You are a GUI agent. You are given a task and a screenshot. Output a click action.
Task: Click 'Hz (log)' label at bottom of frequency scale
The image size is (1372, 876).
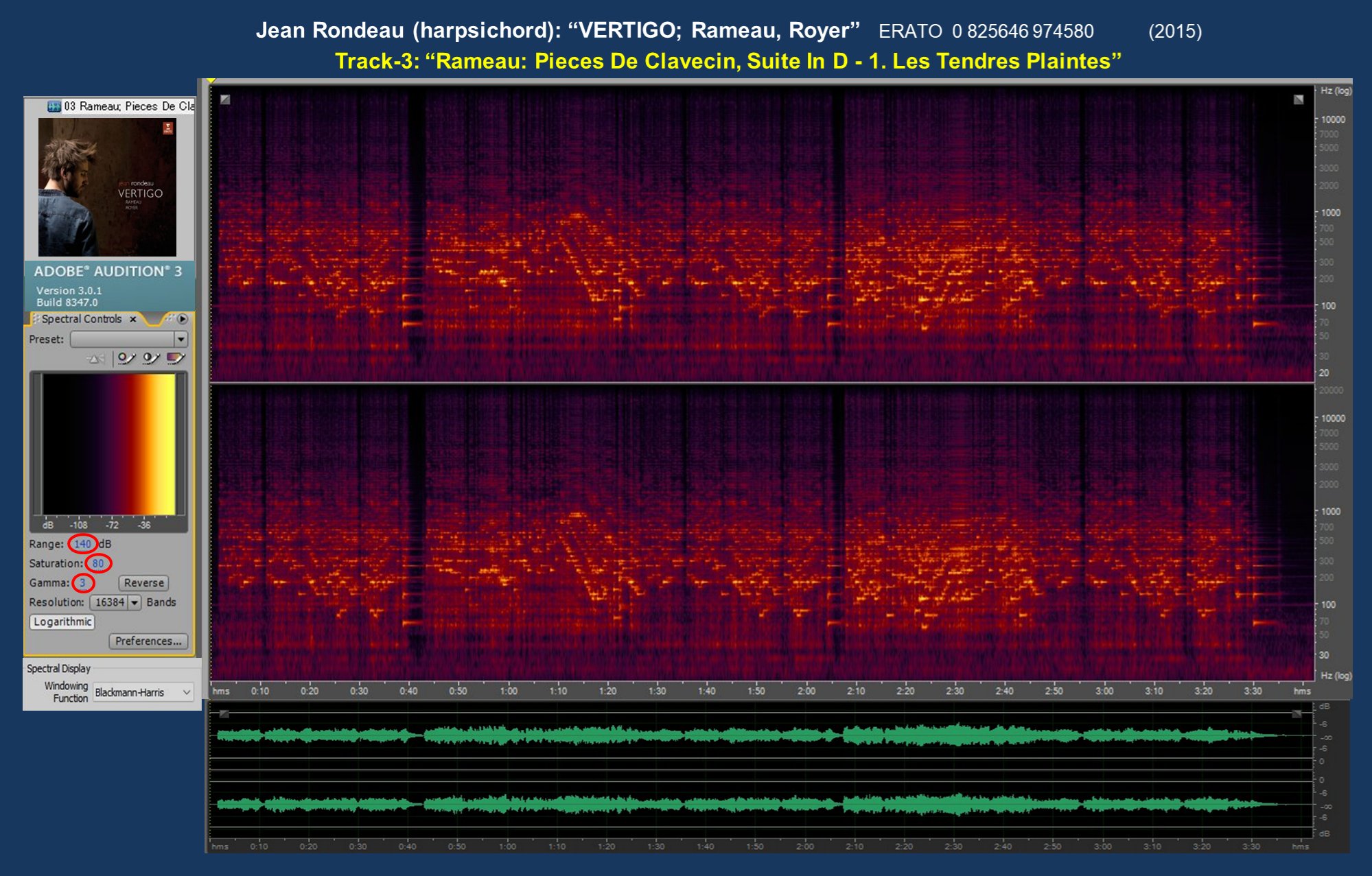tap(1336, 676)
